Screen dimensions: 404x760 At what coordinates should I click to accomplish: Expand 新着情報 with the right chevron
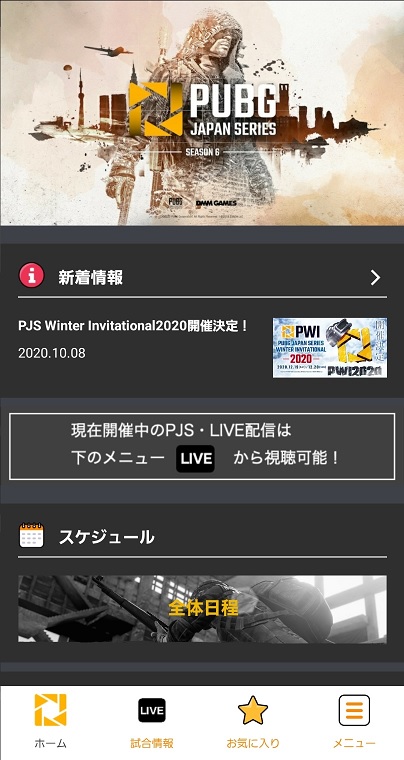(375, 278)
